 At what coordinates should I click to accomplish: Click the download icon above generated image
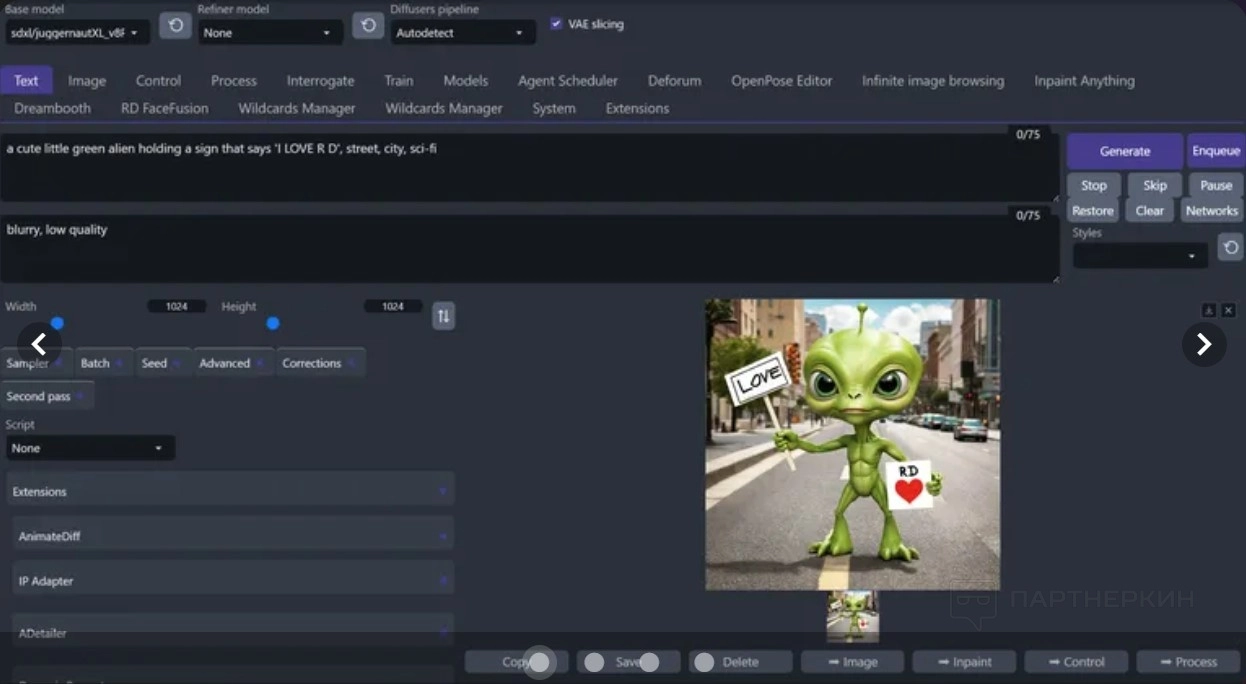(1209, 311)
